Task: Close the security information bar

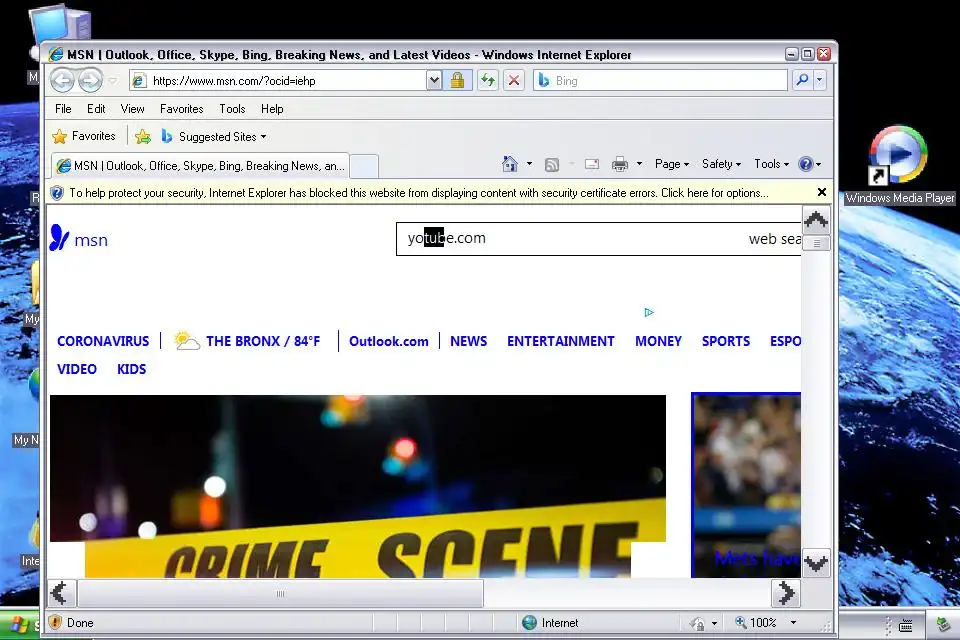Action: click(x=822, y=192)
